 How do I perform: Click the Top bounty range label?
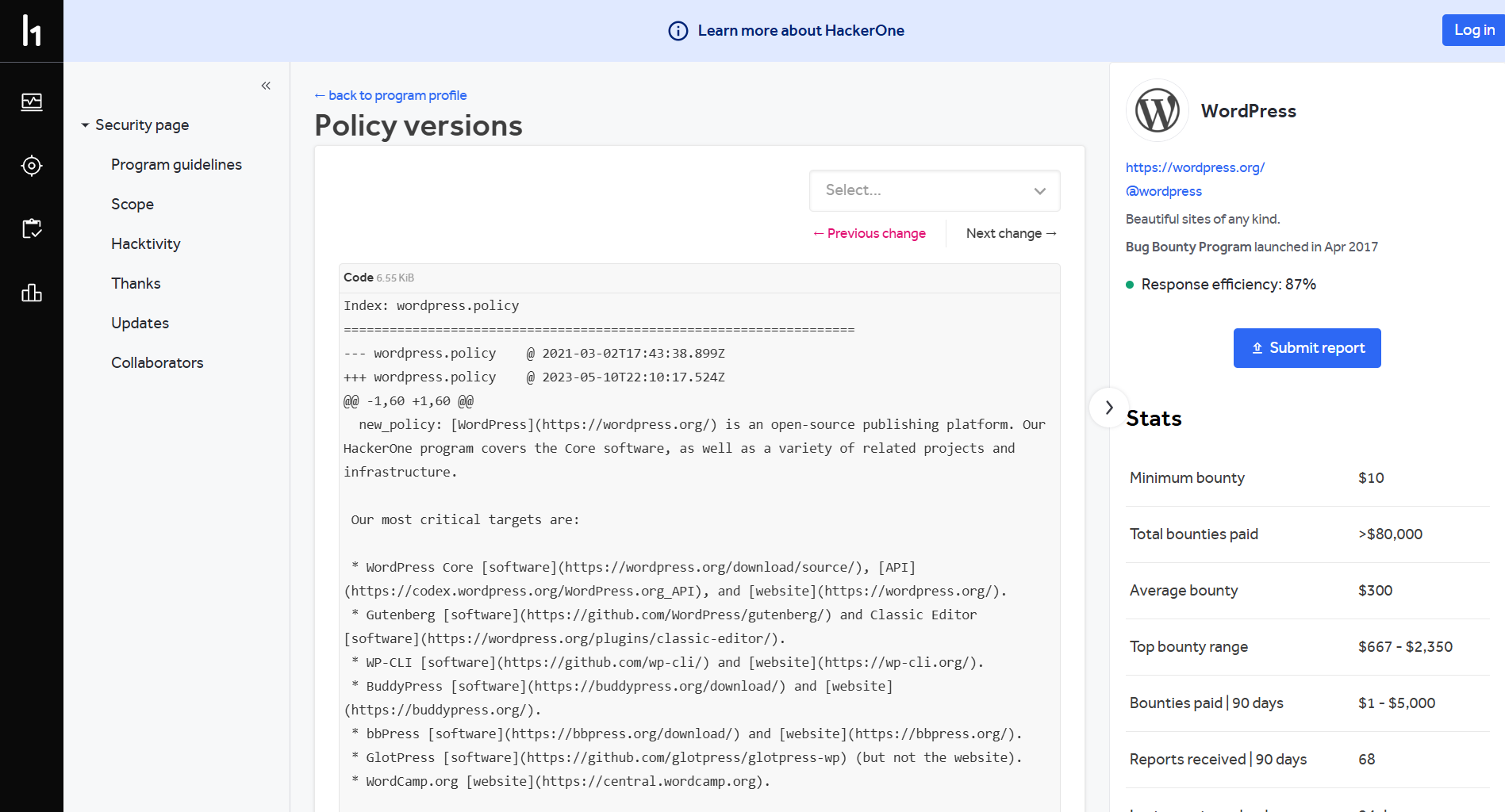tap(1189, 647)
